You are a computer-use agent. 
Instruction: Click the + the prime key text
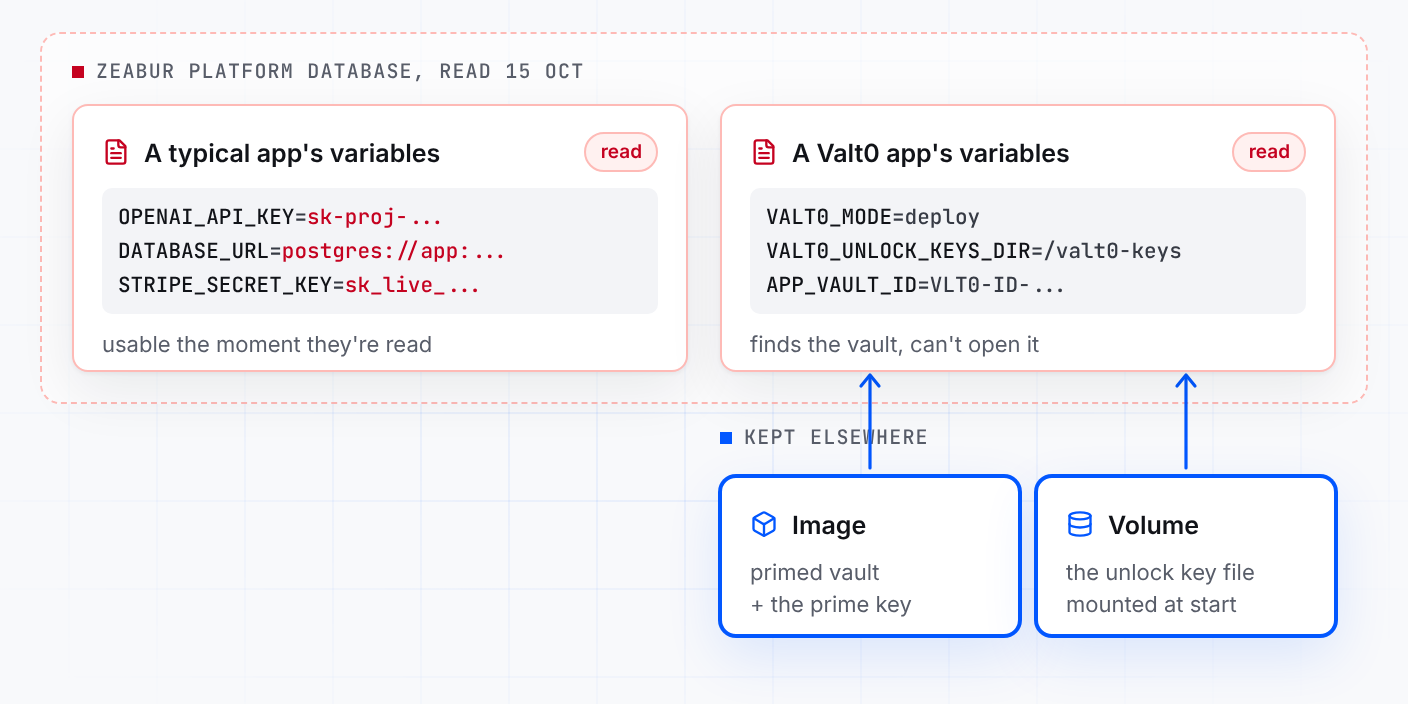tap(831, 605)
